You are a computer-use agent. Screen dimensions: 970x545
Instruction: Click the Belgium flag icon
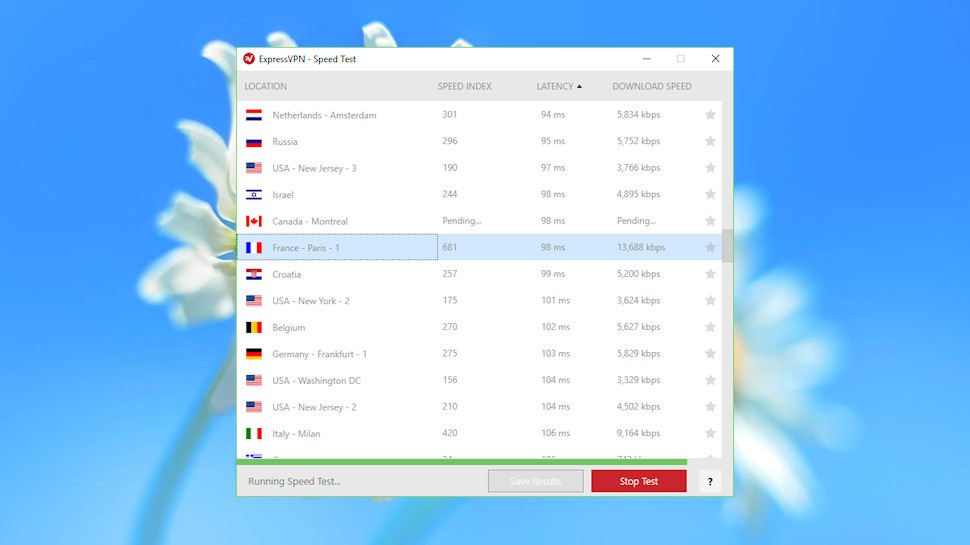[x=254, y=327]
